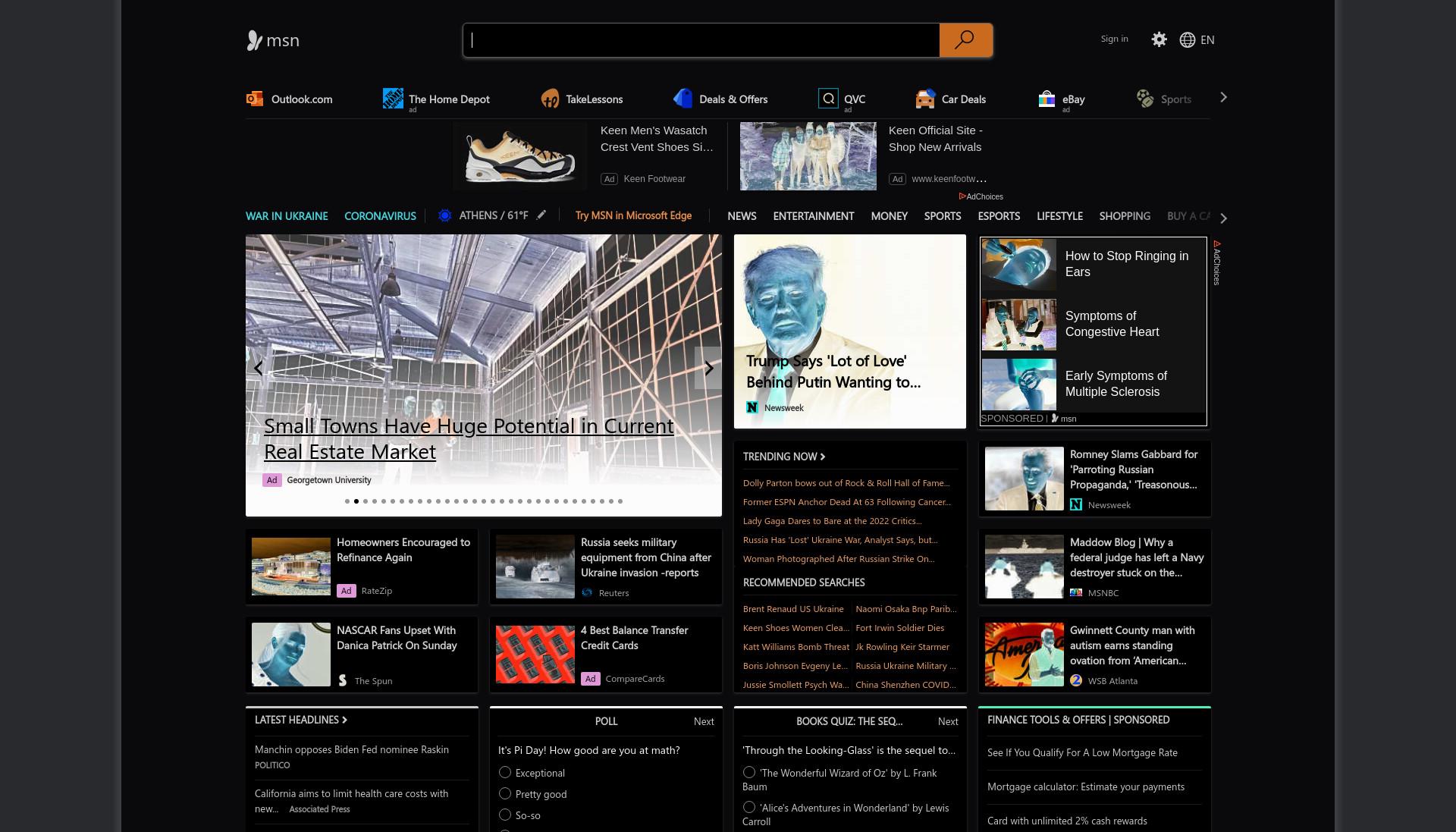Open the ESPORTS category
The width and height of the screenshot is (1456, 832).
999,216
